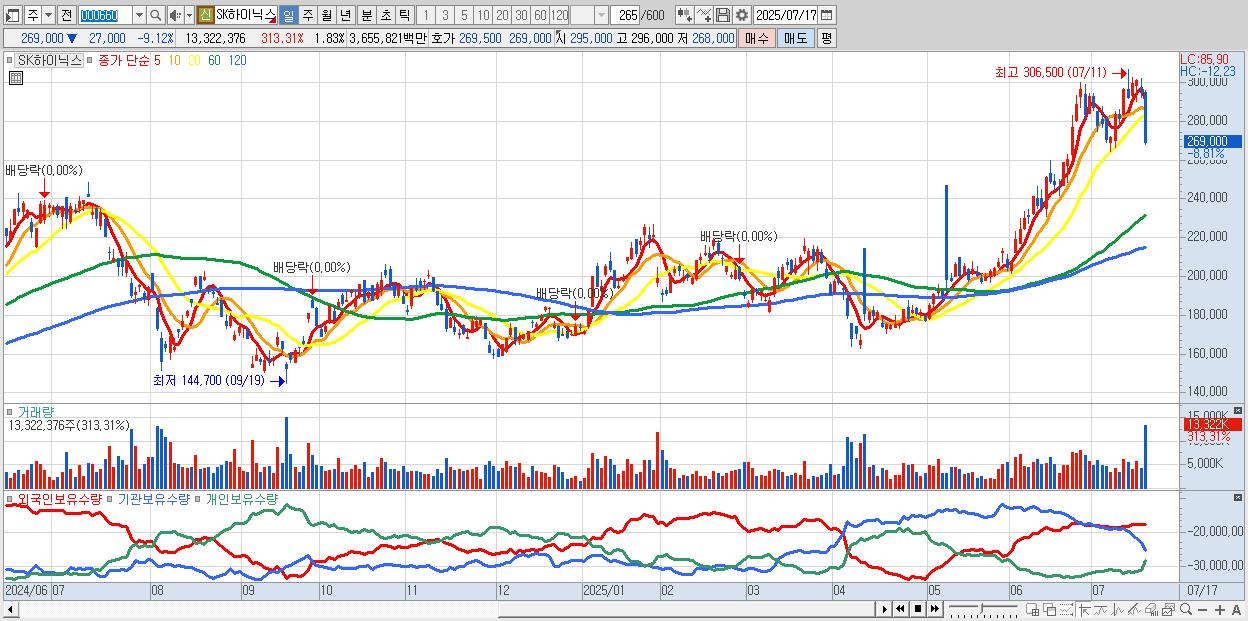The width and height of the screenshot is (1248, 621).
Task: Open the add indicator candlestick icon
Action: tap(685, 15)
